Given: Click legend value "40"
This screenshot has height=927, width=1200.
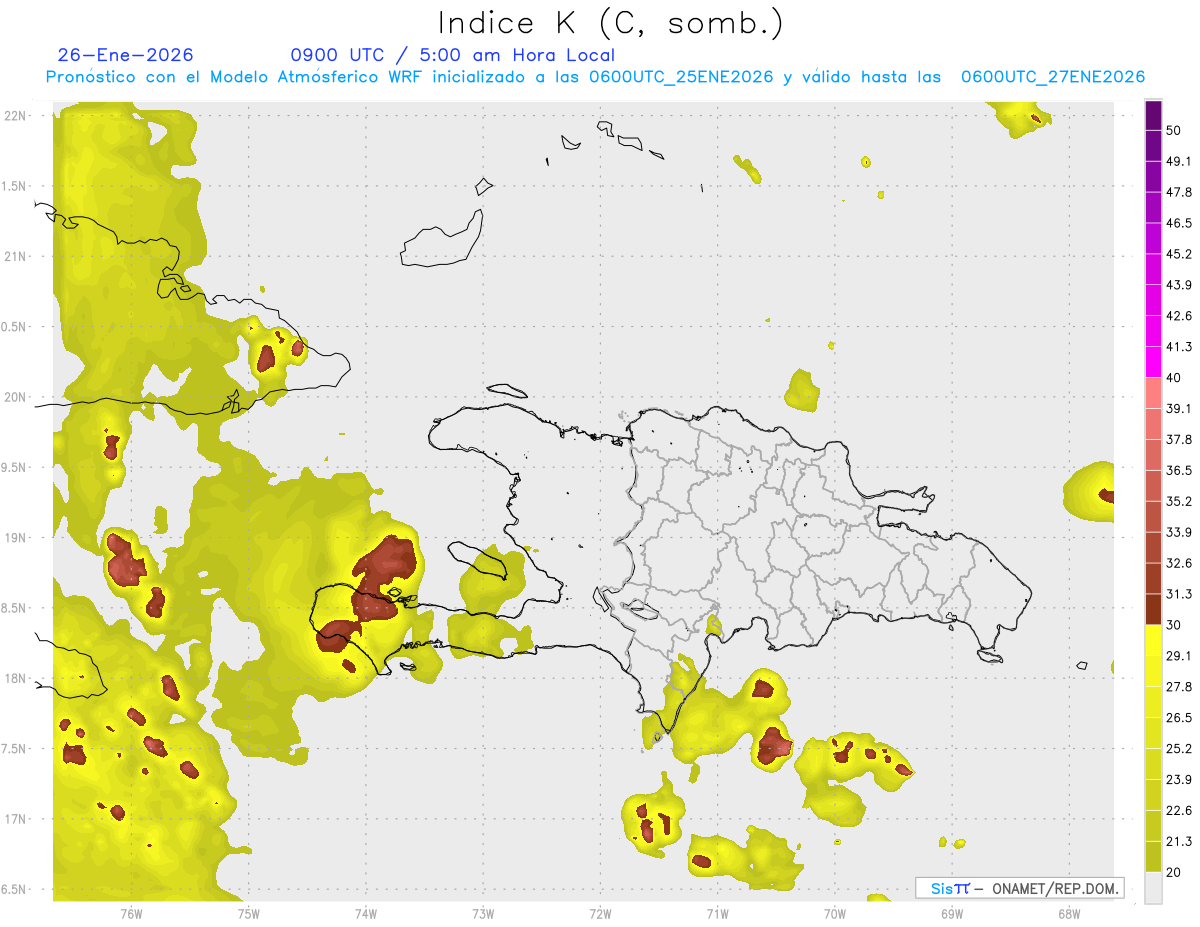Looking at the screenshot, I should [x=1174, y=378].
